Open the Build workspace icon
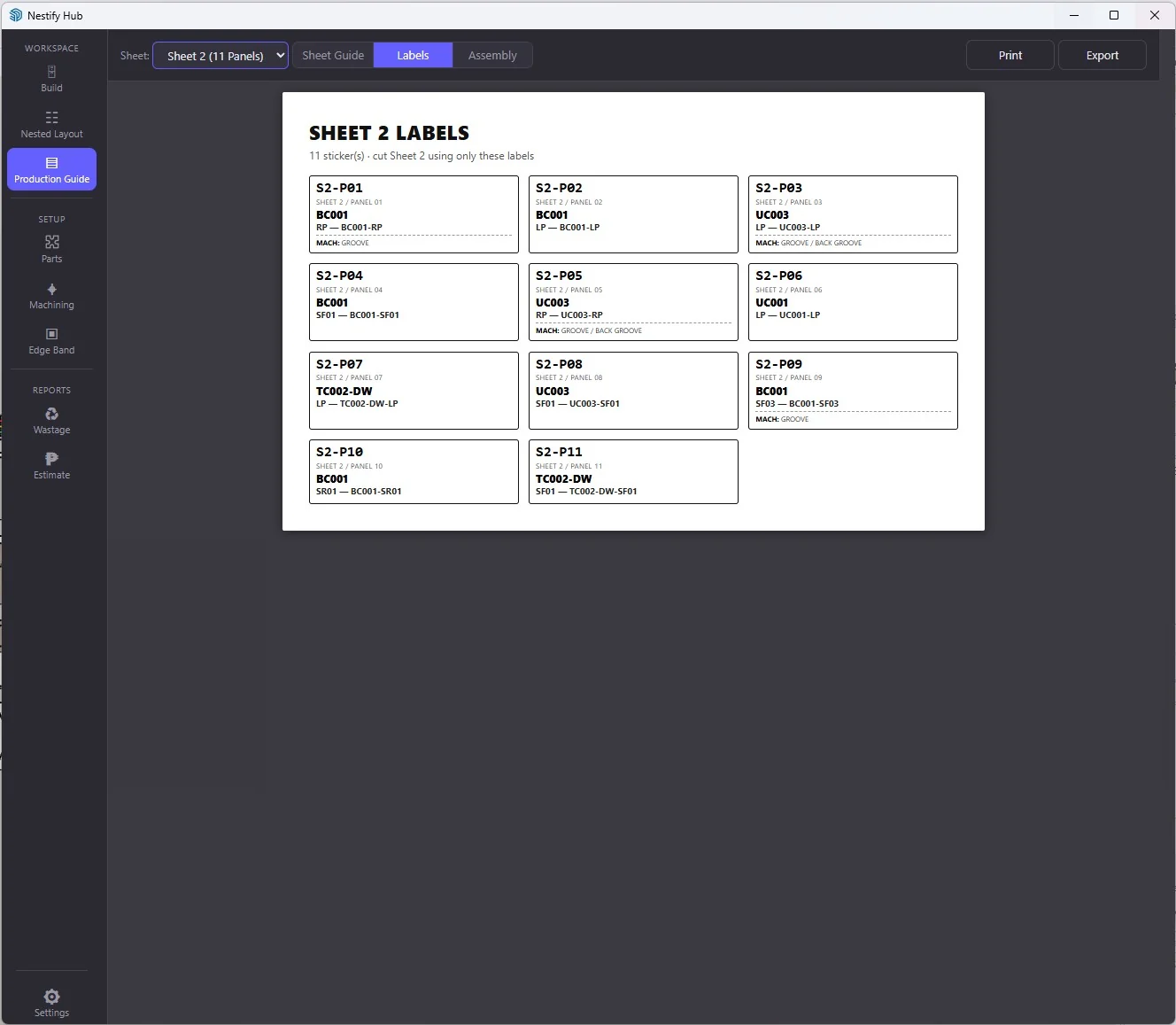 pos(51,72)
